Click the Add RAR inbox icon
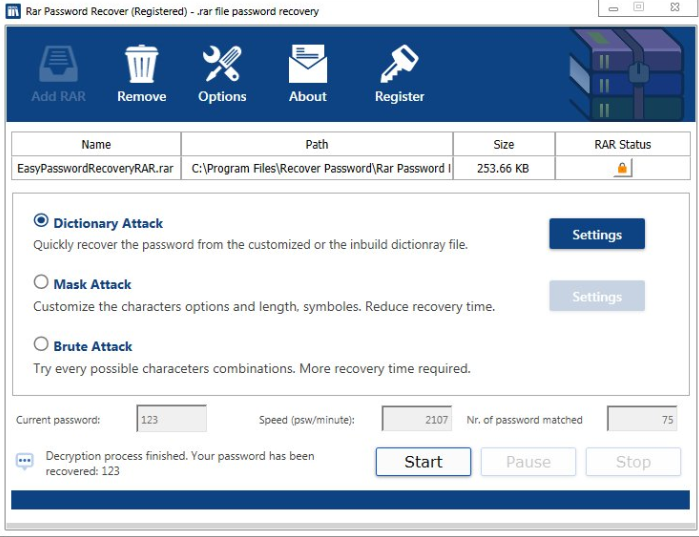This screenshot has height=537, width=699. point(58,64)
